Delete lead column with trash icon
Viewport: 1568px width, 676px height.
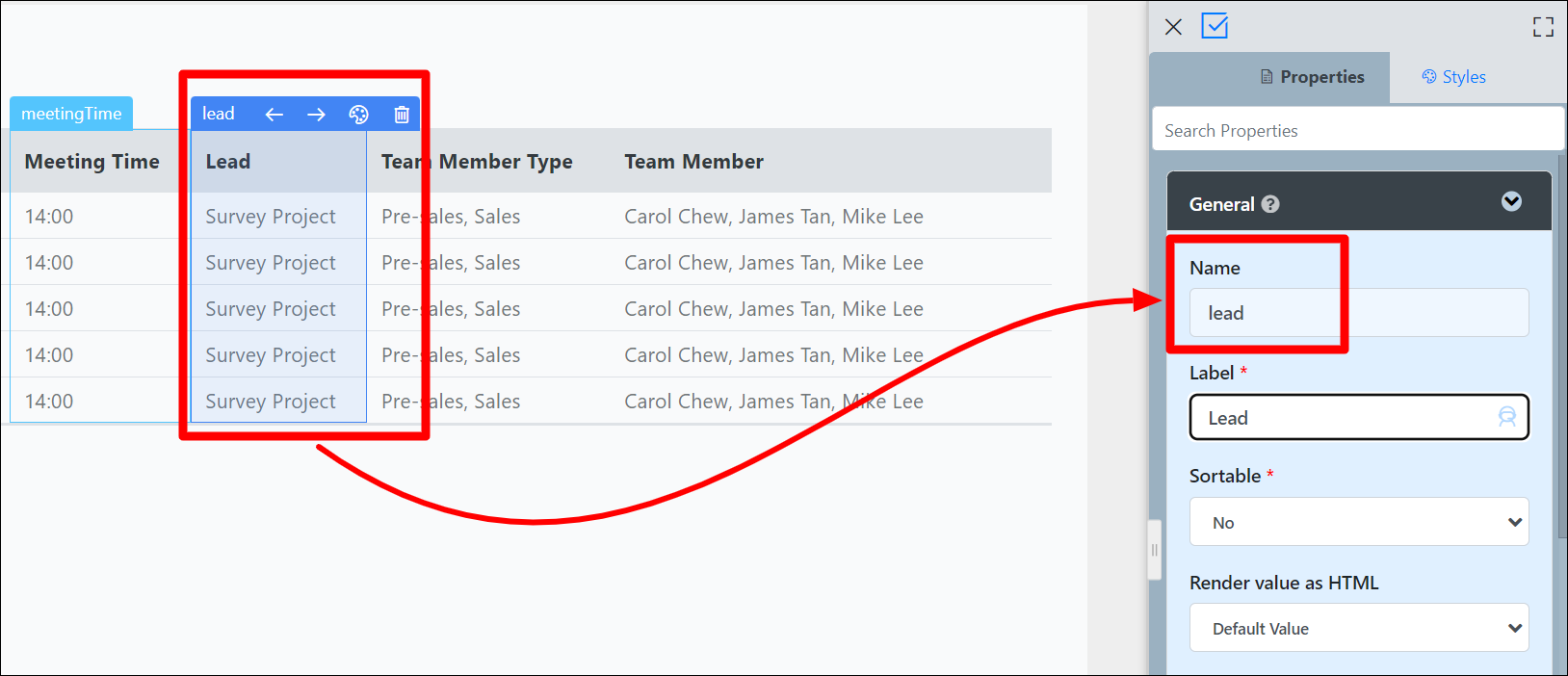[x=402, y=115]
